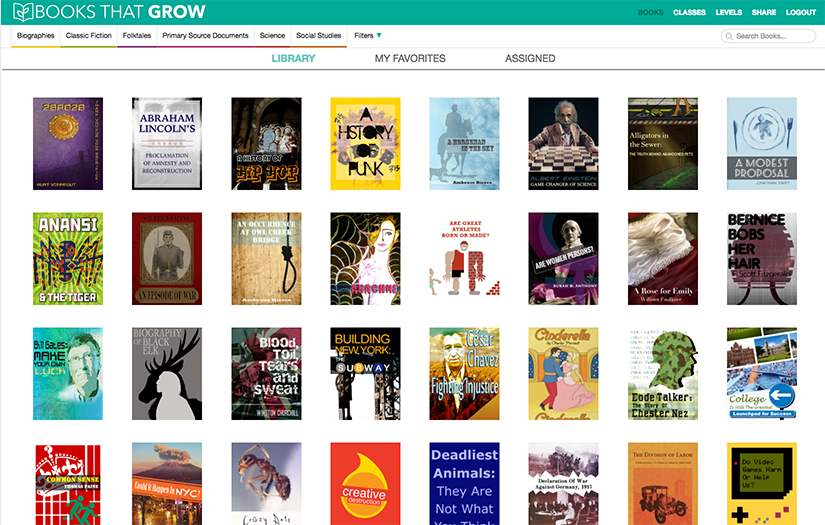Viewport: 825px width, 525px height.
Task: Select the Social Studies category tab
Action: [318, 36]
